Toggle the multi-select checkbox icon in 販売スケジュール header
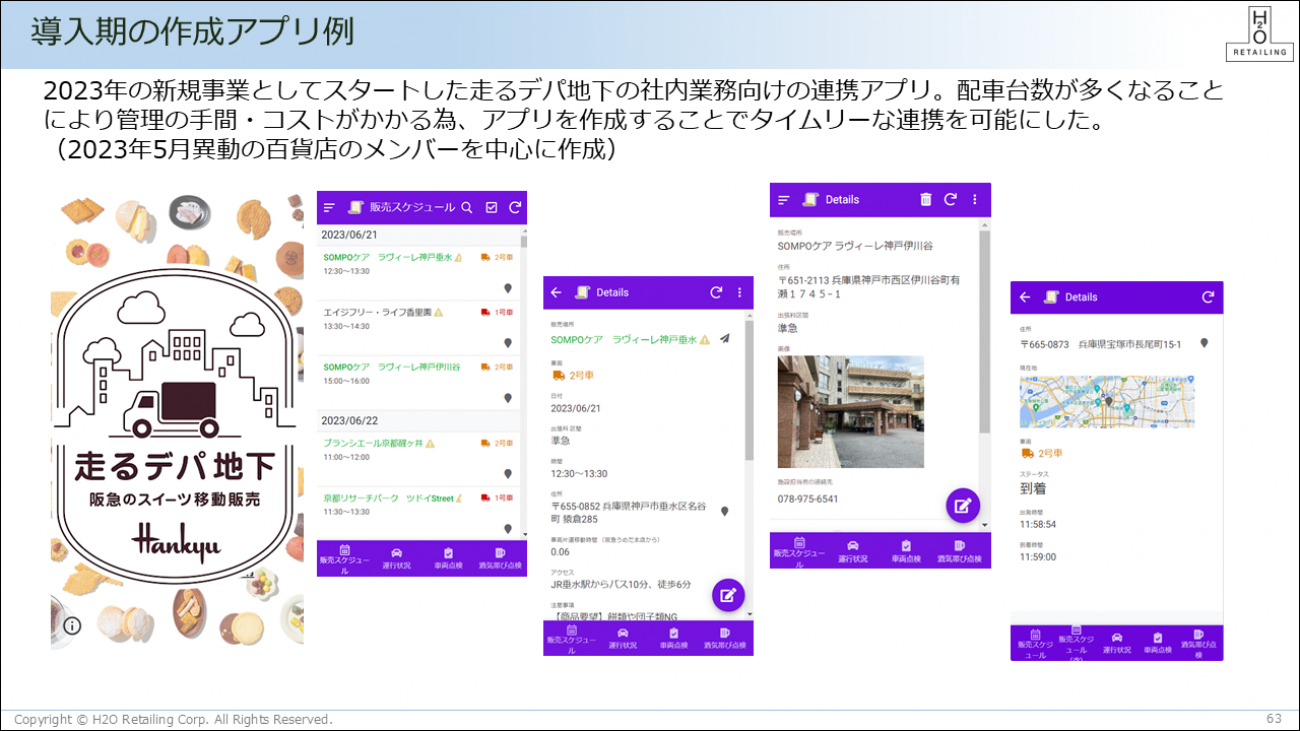Screen dimensions: 1300x731 [x=491, y=208]
